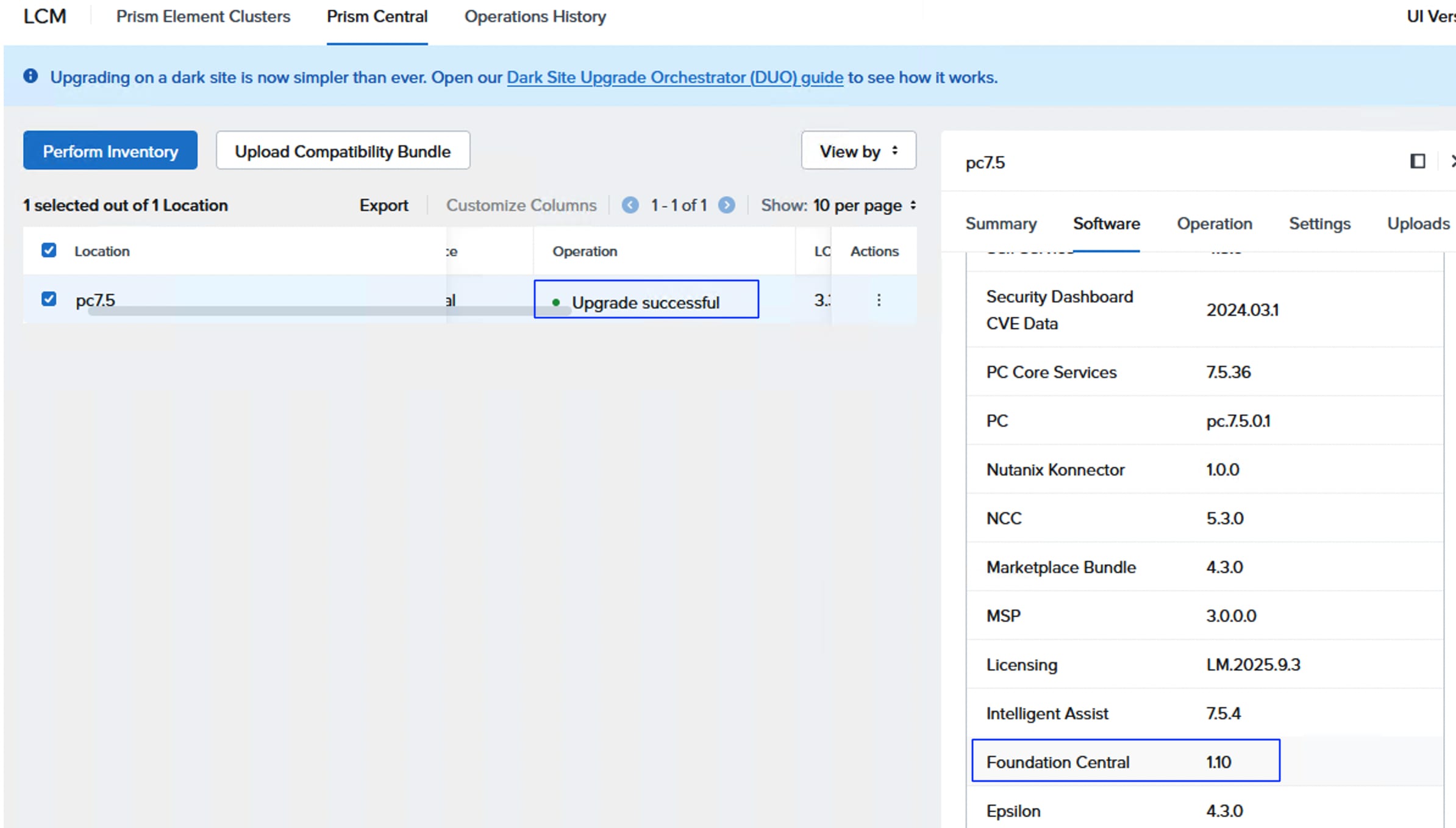Open the Actions three-dot menu for pc7.5
The image size is (1456, 828).
tap(878, 300)
